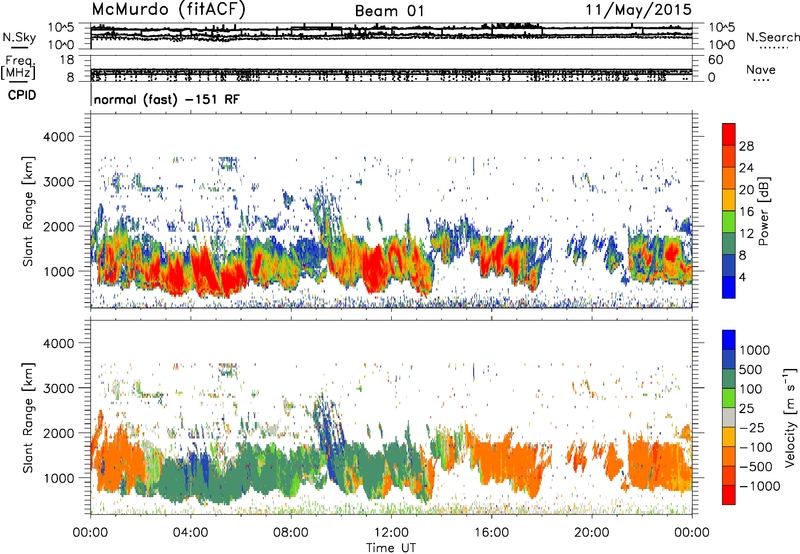The width and height of the screenshot is (800, 554).
Task: Click the Velocity [m s-1] colorbar label
Action: [790, 417]
